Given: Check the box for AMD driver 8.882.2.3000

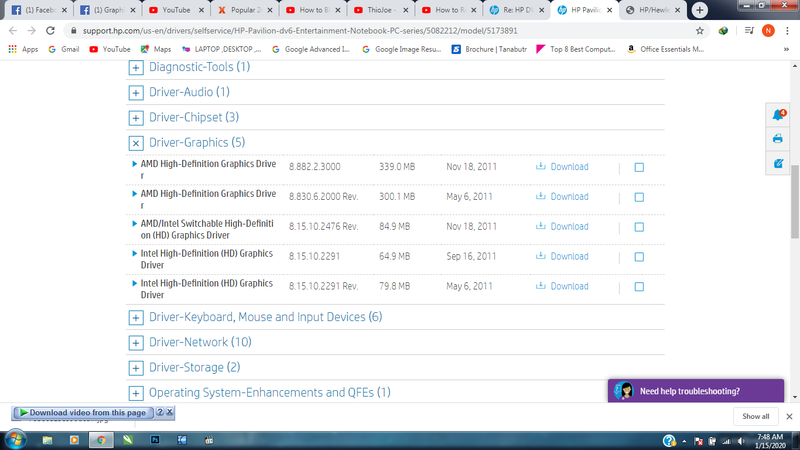Looking at the screenshot, I should coord(639,167).
